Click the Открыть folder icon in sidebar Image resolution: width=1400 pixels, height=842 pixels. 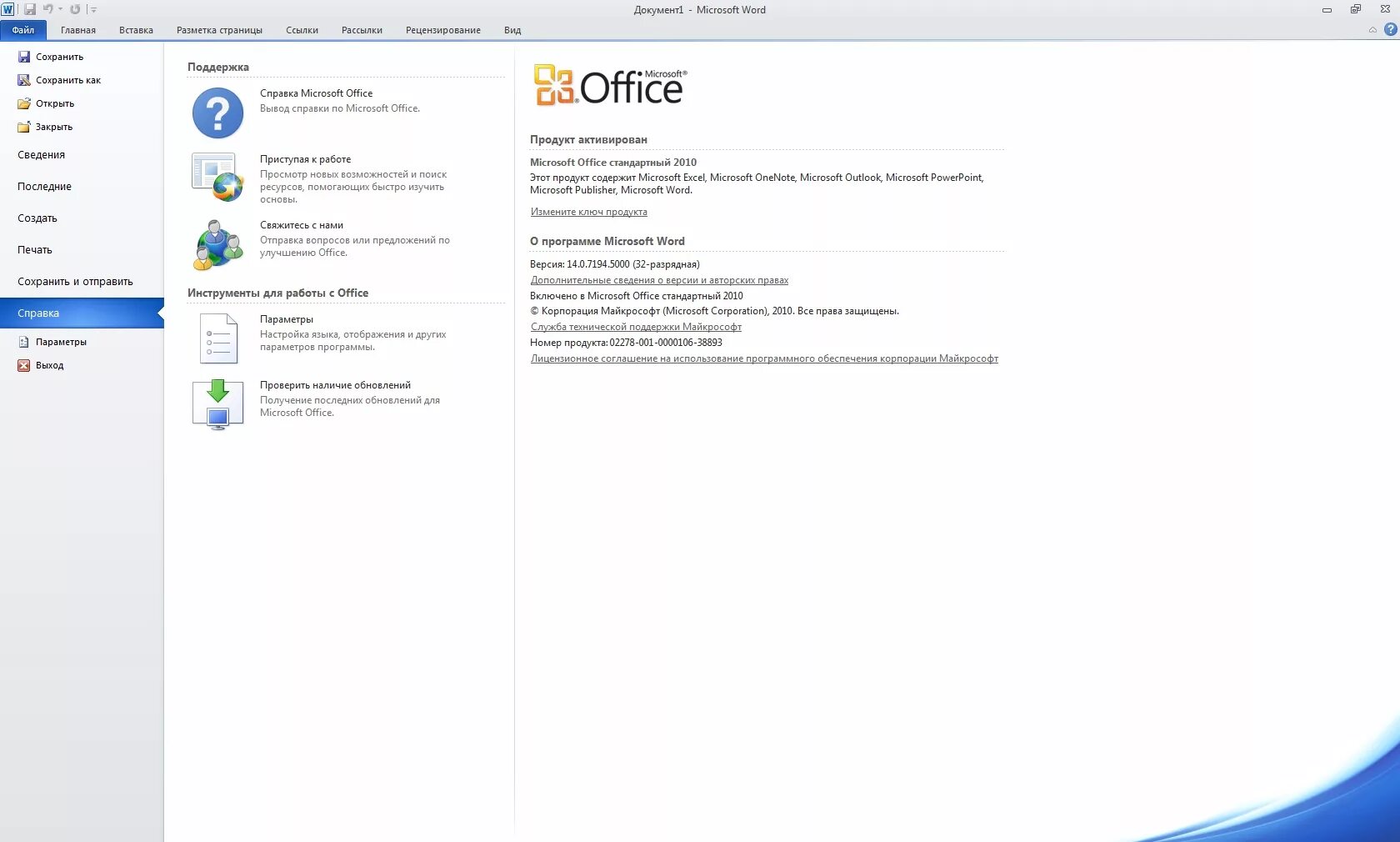click(24, 103)
